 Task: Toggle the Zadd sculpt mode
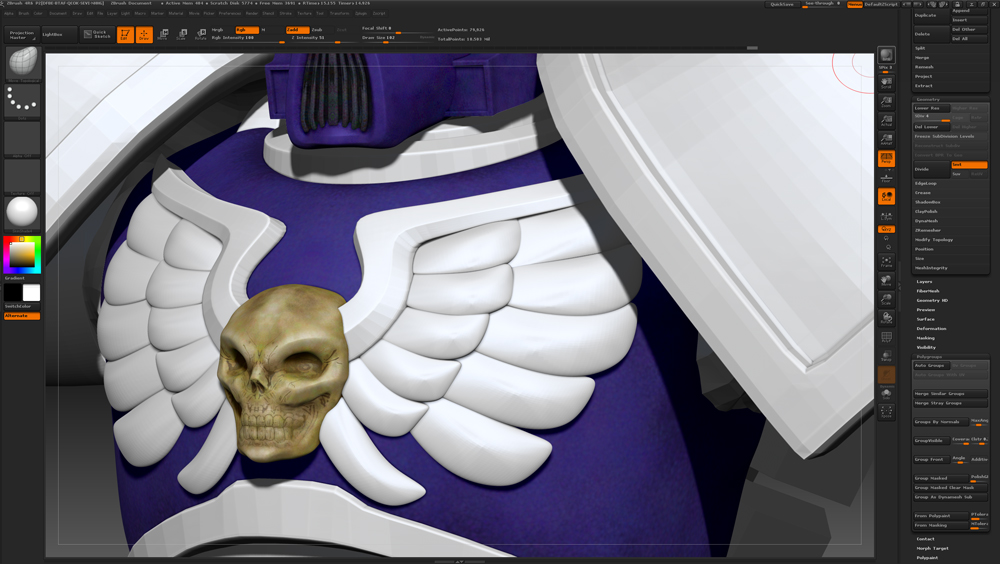(297, 30)
